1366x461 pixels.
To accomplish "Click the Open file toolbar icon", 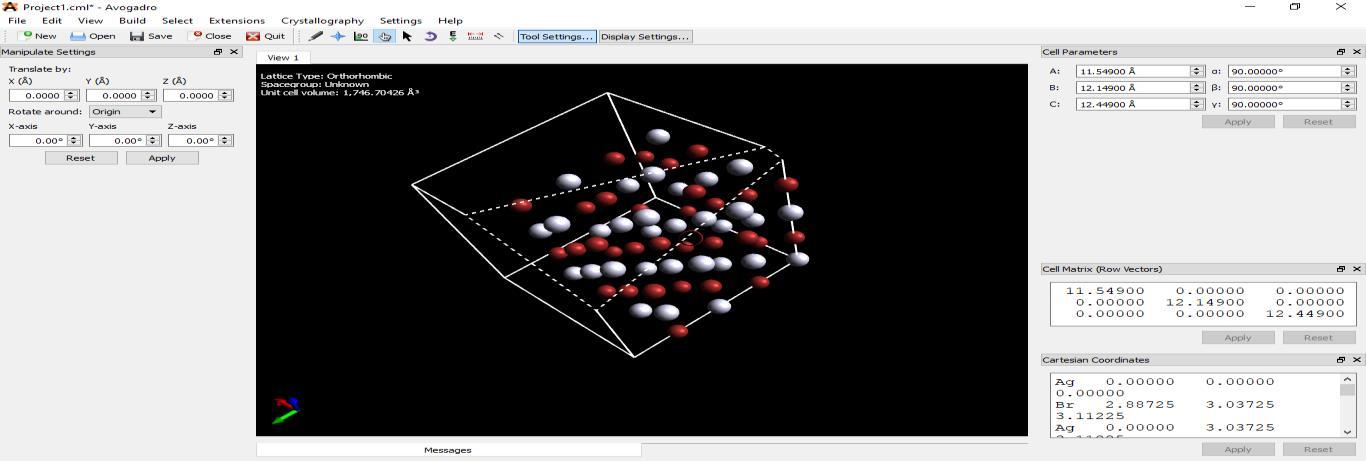I will pyautogui.click(x=77, y=36).
